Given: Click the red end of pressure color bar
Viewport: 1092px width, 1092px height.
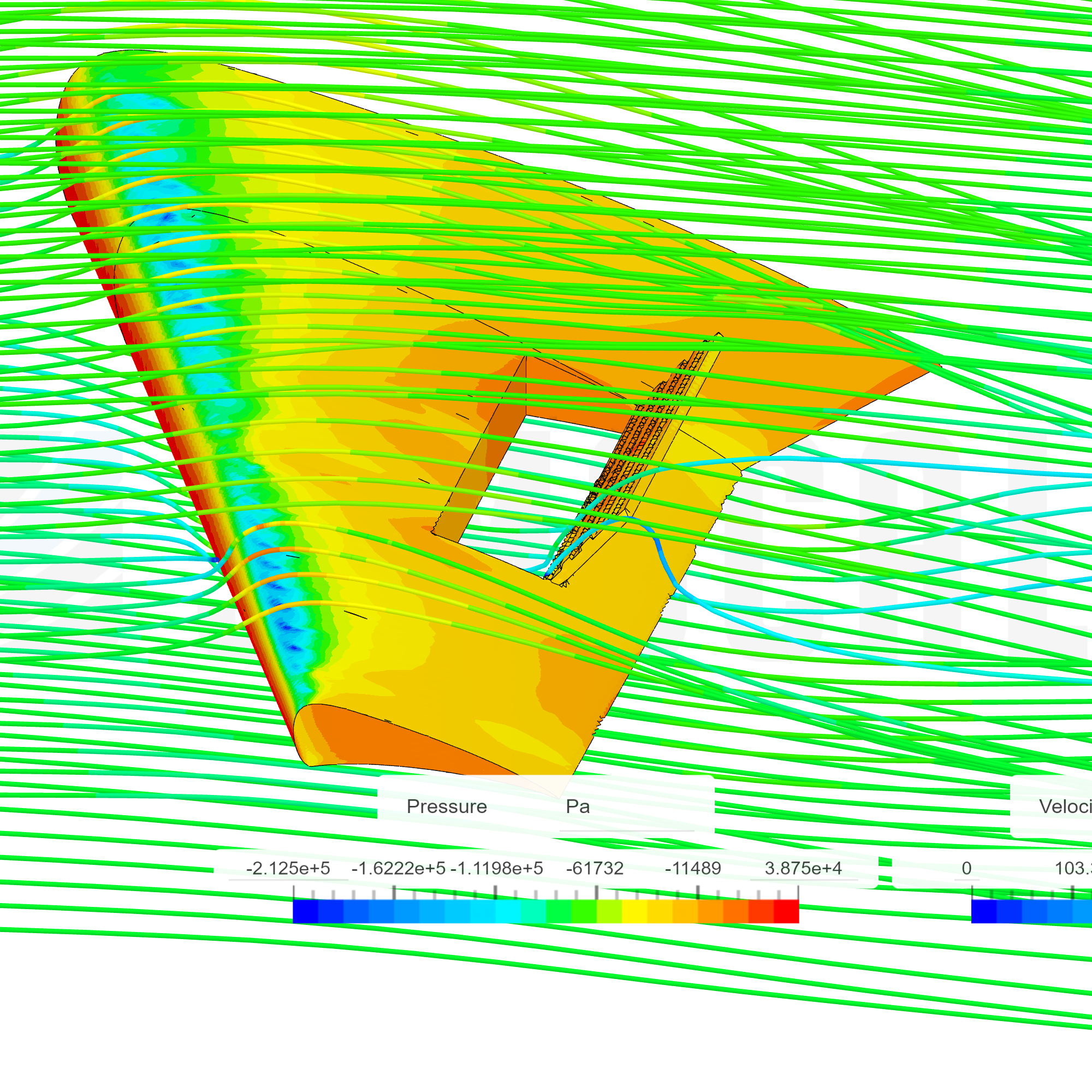Looking at the screenshot, I should point(786,911).
